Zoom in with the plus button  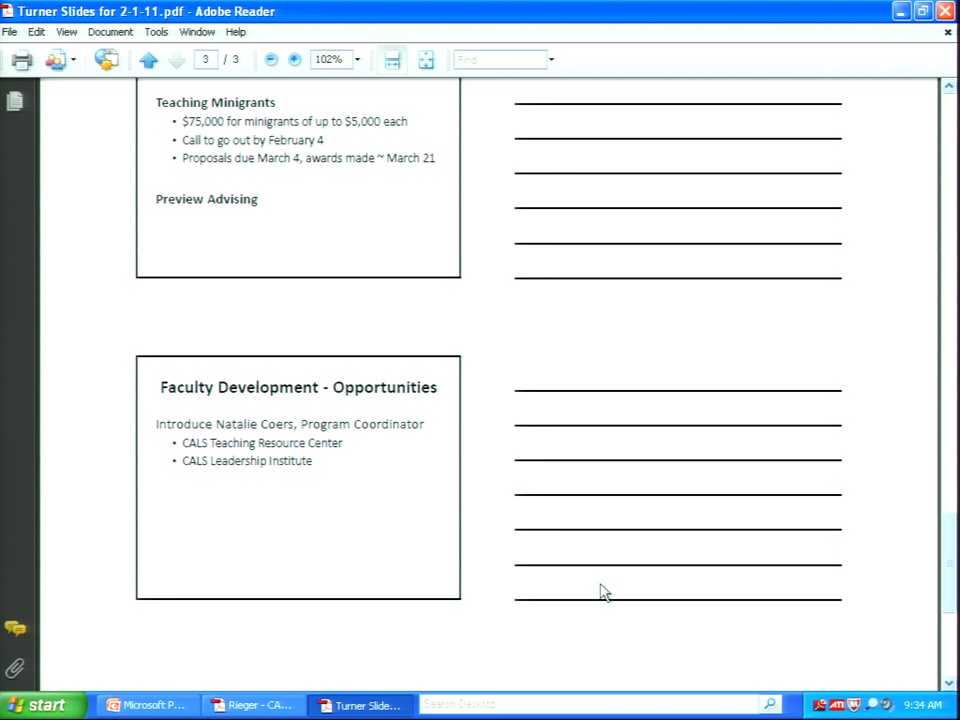coord(294,59)
